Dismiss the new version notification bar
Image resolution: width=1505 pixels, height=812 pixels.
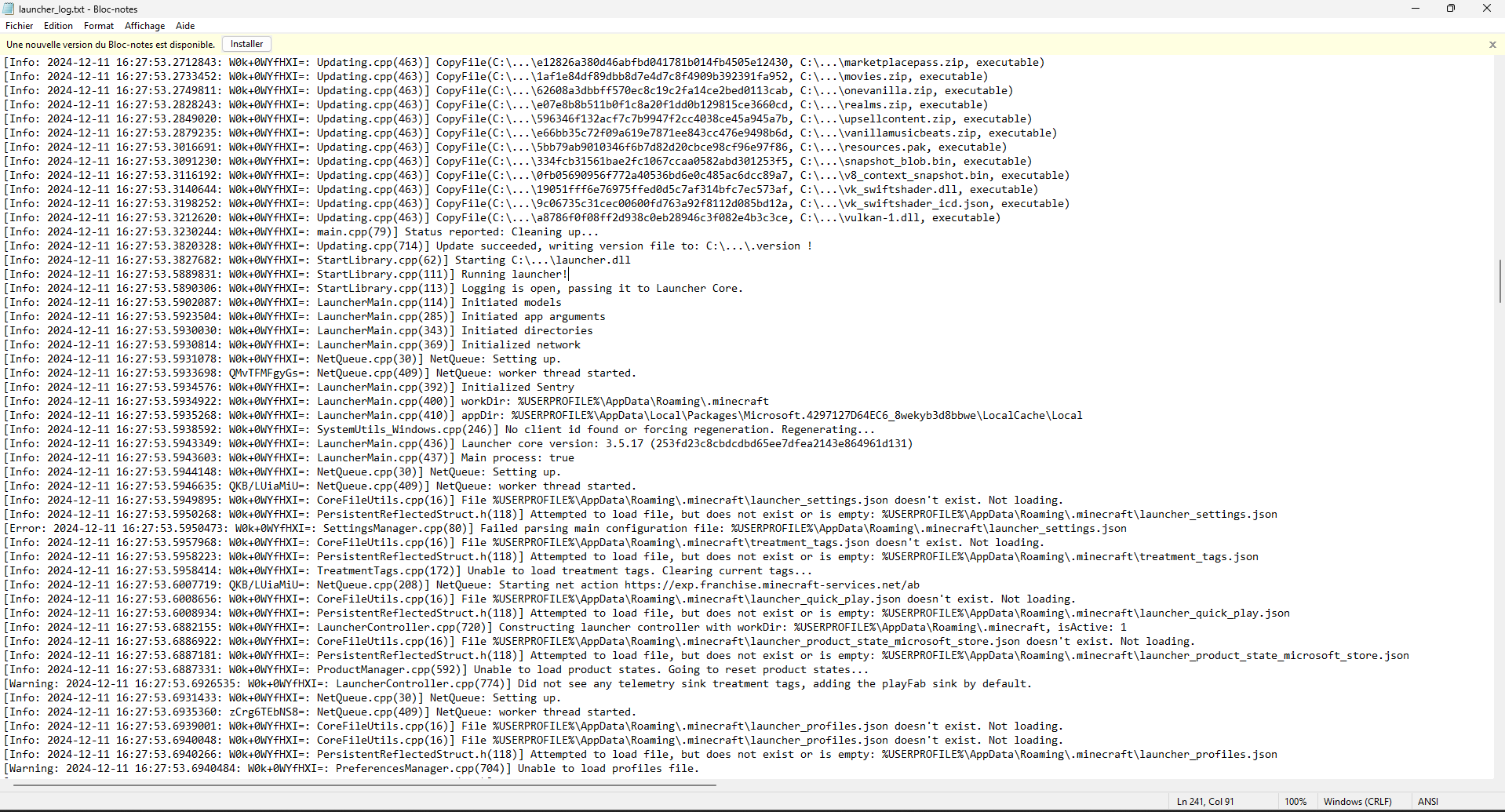[1492, 45]
